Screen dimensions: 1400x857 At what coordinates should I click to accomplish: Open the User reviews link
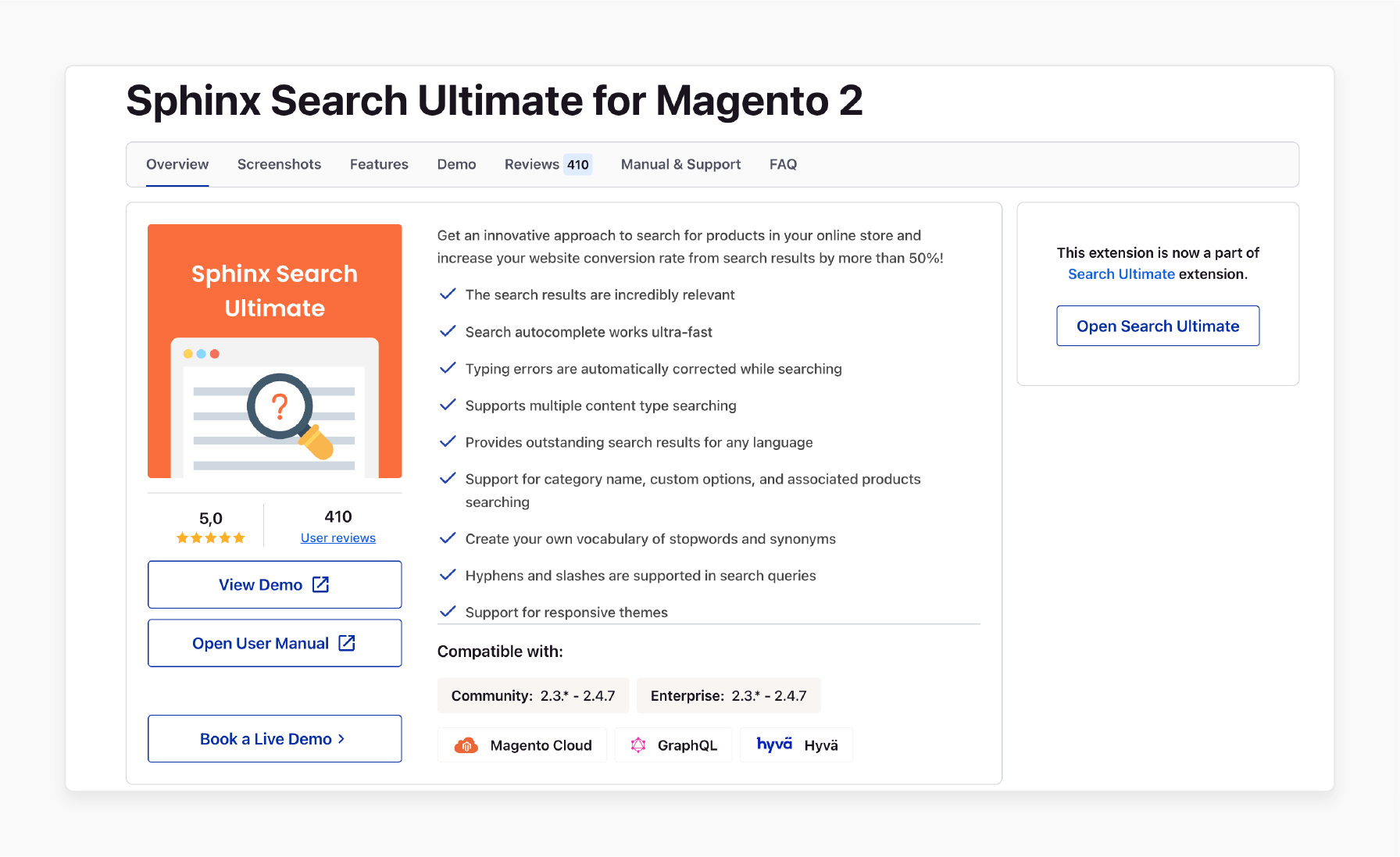coord(337,537)
